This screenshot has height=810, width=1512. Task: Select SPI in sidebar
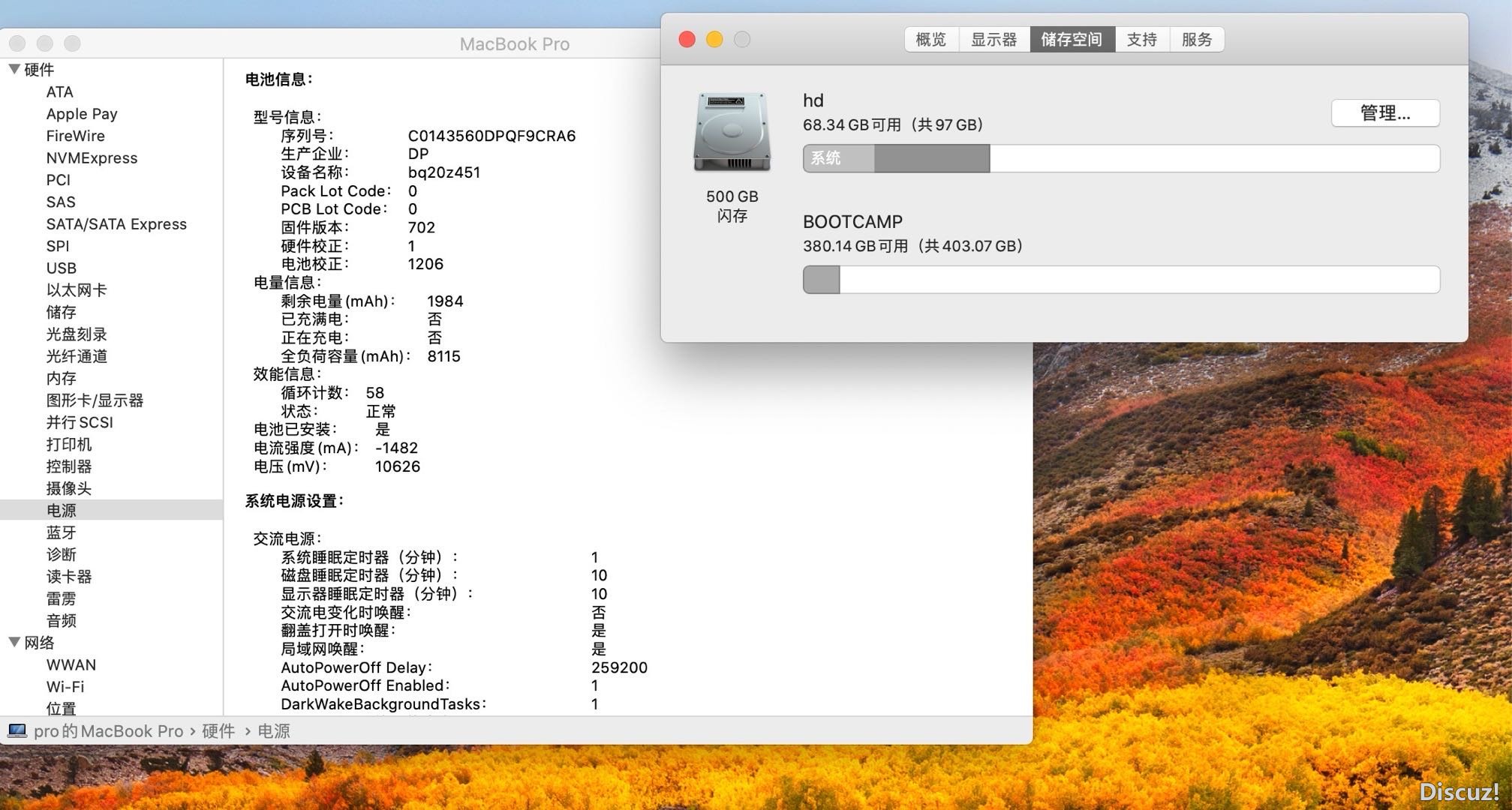tap(57, 246)
